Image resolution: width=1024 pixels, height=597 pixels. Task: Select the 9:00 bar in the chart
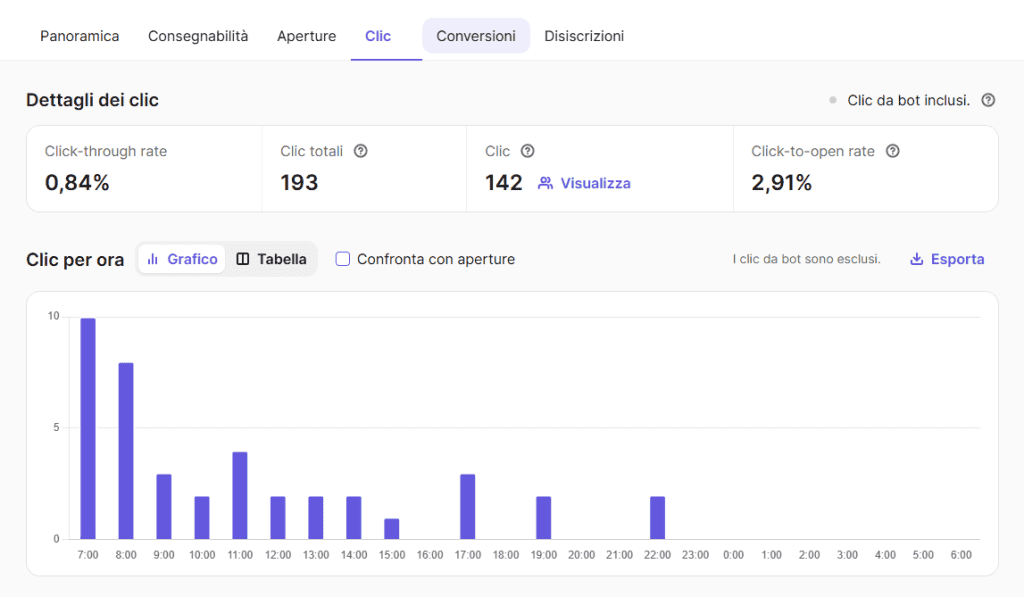coord(164,507)
